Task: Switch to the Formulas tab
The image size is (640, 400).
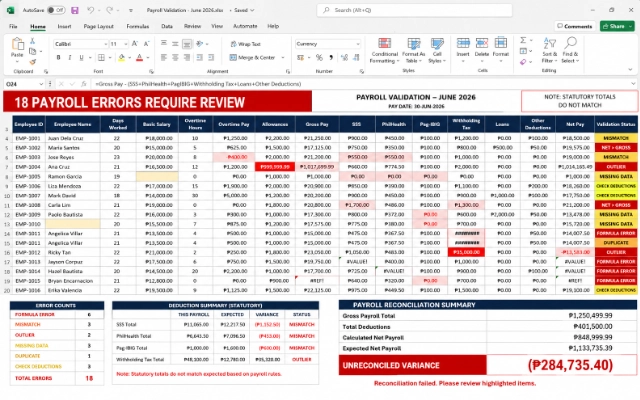Action: 138,26
